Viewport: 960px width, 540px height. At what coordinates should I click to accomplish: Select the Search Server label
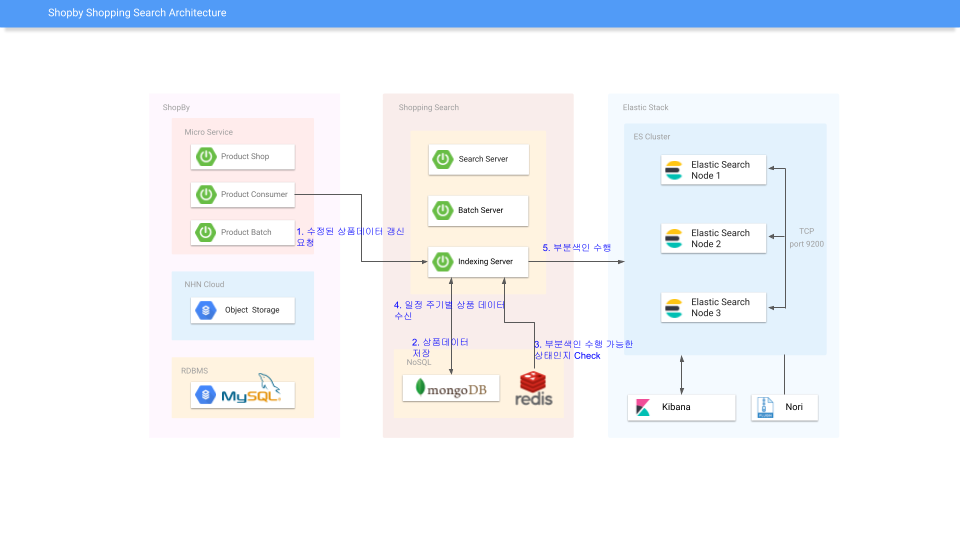click(483, 159)
